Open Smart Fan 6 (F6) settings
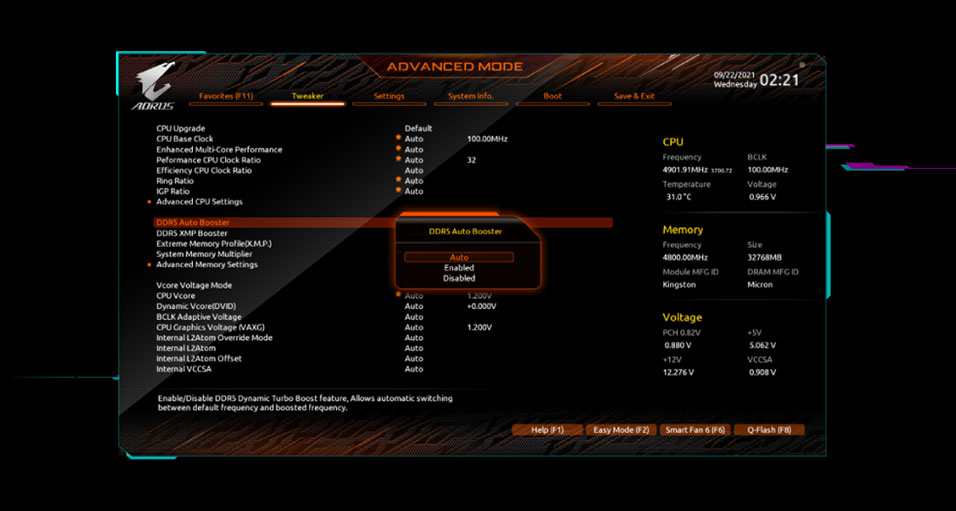The width and height of the screenshot is (956, 511). 694,430
